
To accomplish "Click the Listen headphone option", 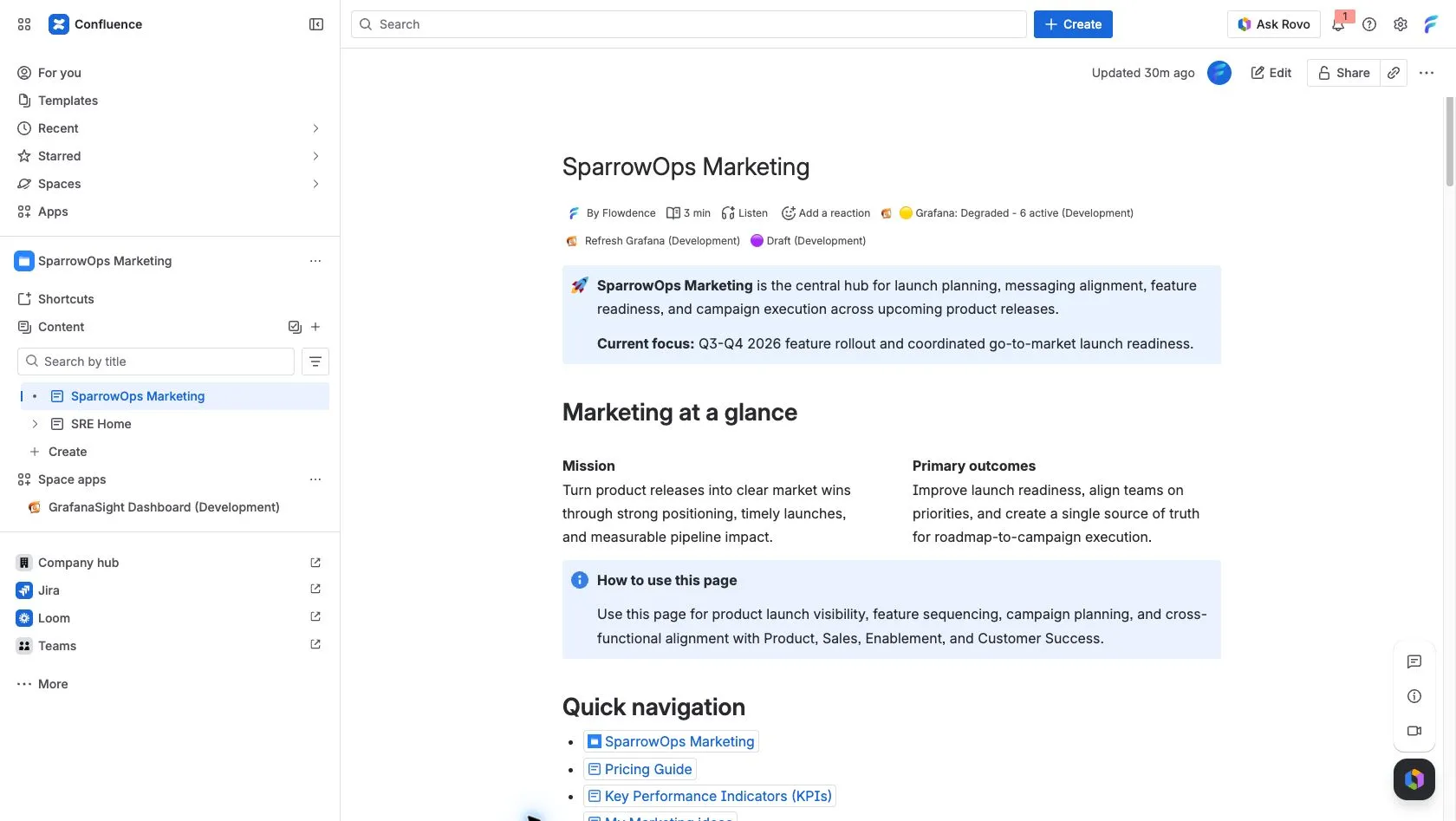I will (x=744, y=213).
